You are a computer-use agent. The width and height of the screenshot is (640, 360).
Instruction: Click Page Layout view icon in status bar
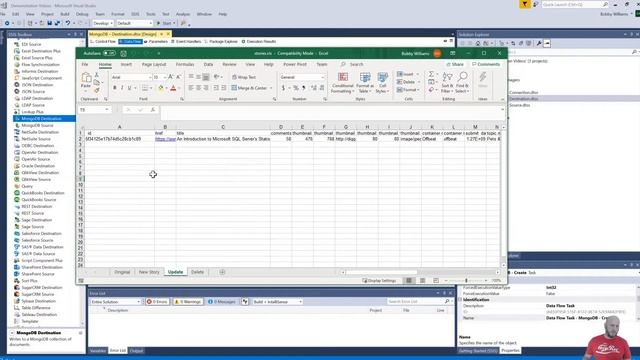422,281
